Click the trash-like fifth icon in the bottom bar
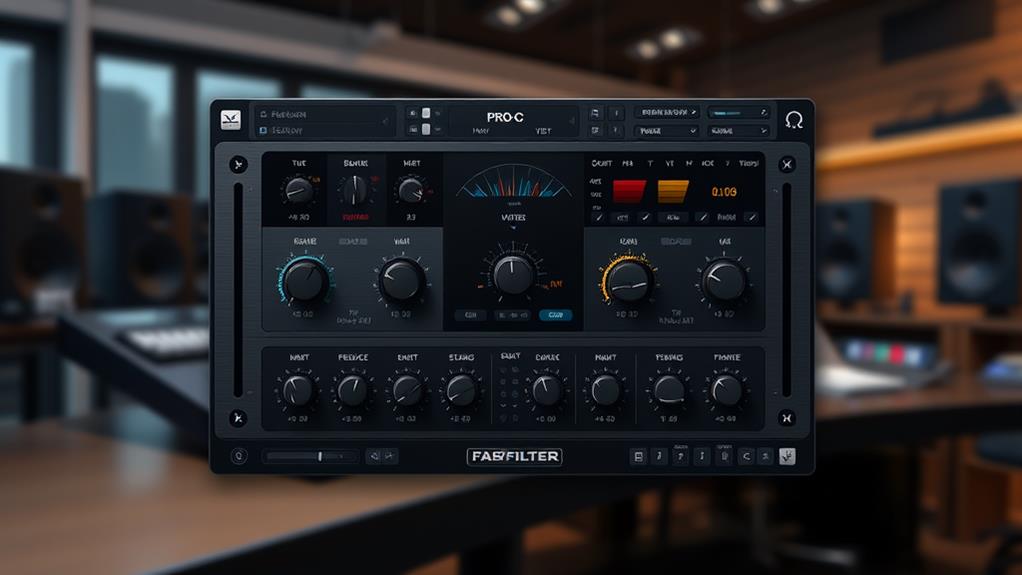This screenshot has width=1022, height=575. [x=723, y=456]
